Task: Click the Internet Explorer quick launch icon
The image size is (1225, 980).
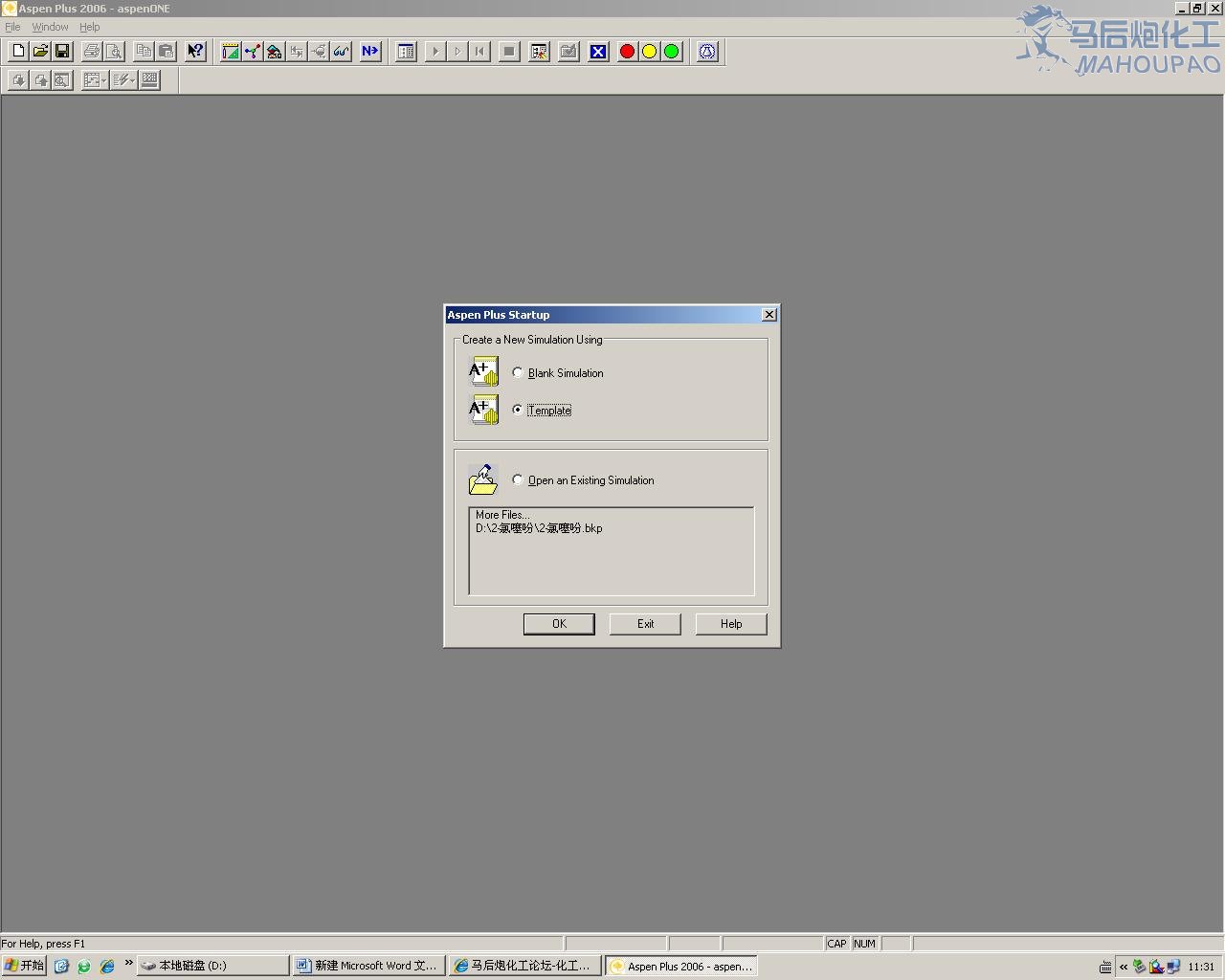Action: (107, 966)
